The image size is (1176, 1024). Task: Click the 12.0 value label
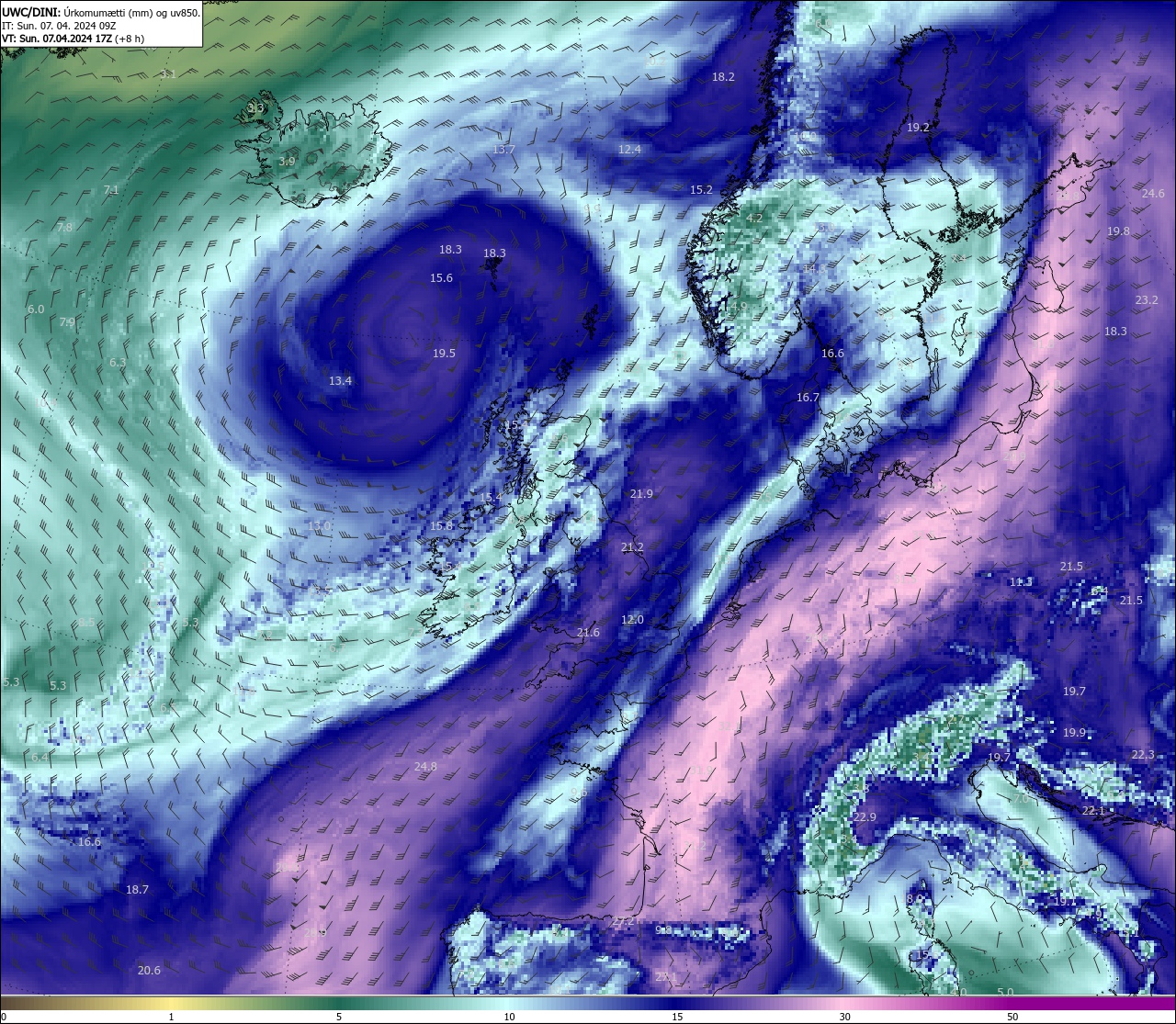pos(632,620)
